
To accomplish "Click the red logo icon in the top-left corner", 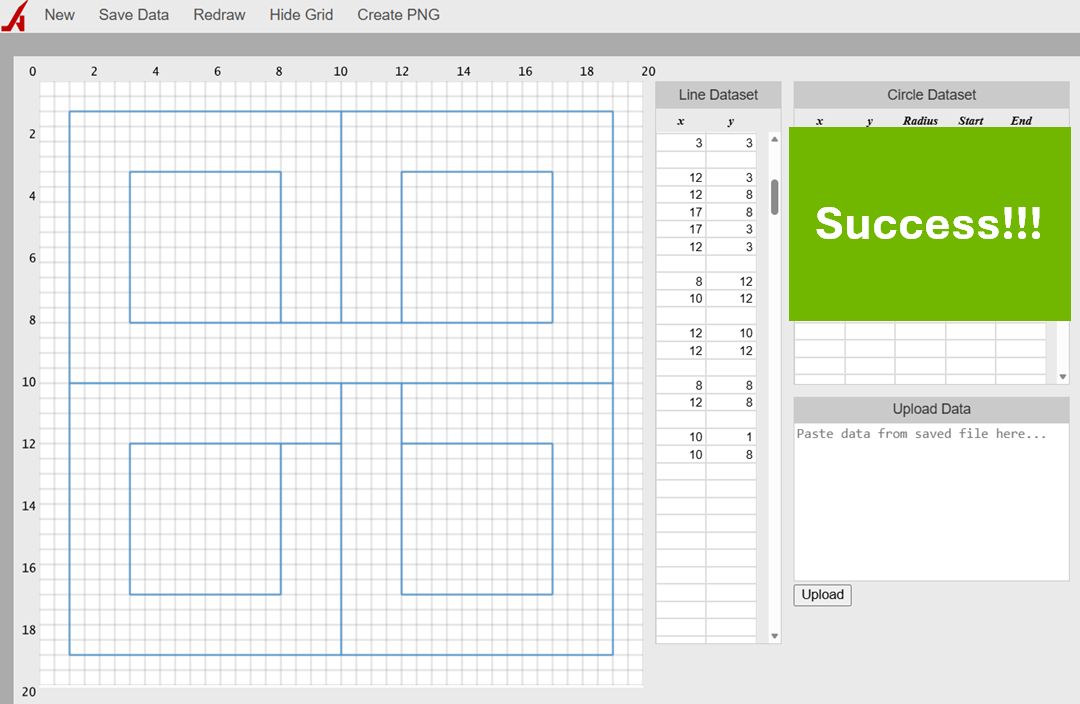I will click(13, 15).
